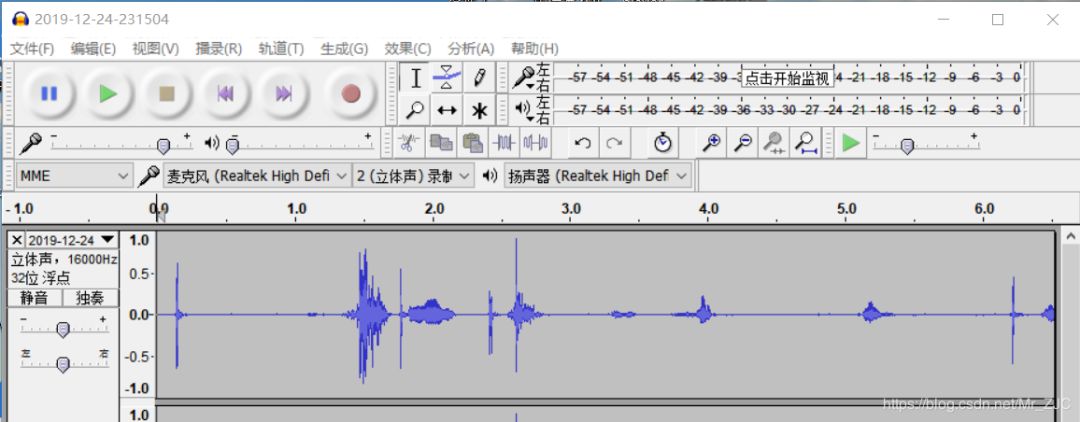Open the recording meter dropdown arrow

pyautogui.click(x=530, y=85)
